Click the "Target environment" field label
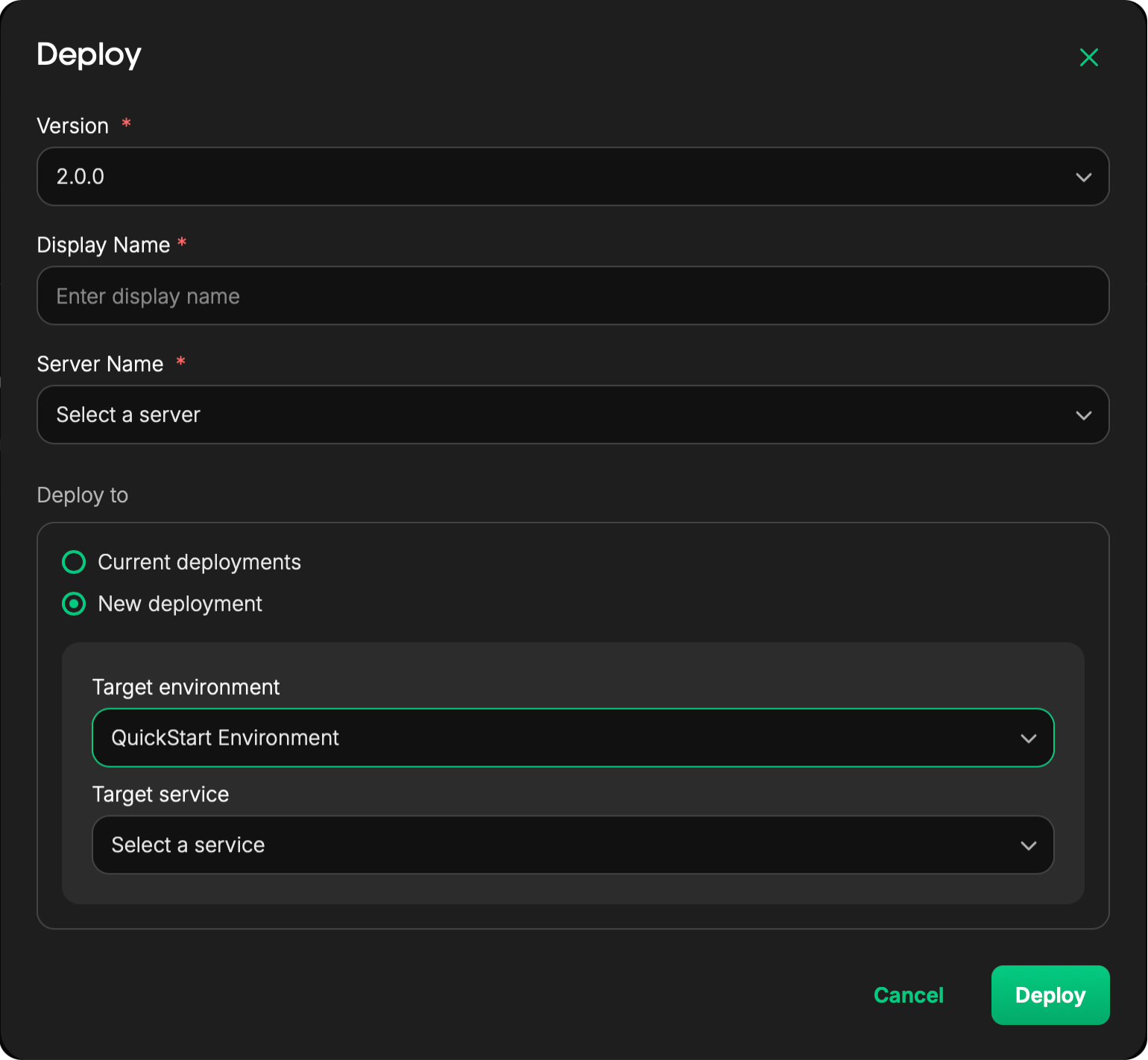Image resolution: width=1148 pixels, height=1060 pixels. coord(186,687)
